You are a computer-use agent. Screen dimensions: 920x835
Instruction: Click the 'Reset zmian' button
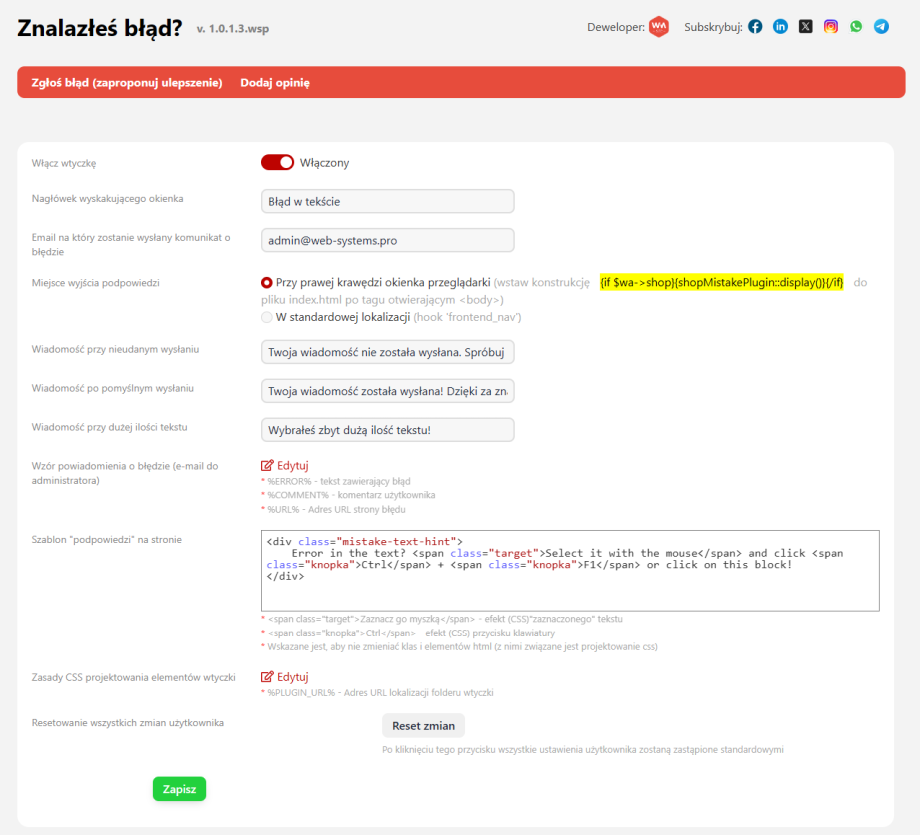[x=423, y=726]
